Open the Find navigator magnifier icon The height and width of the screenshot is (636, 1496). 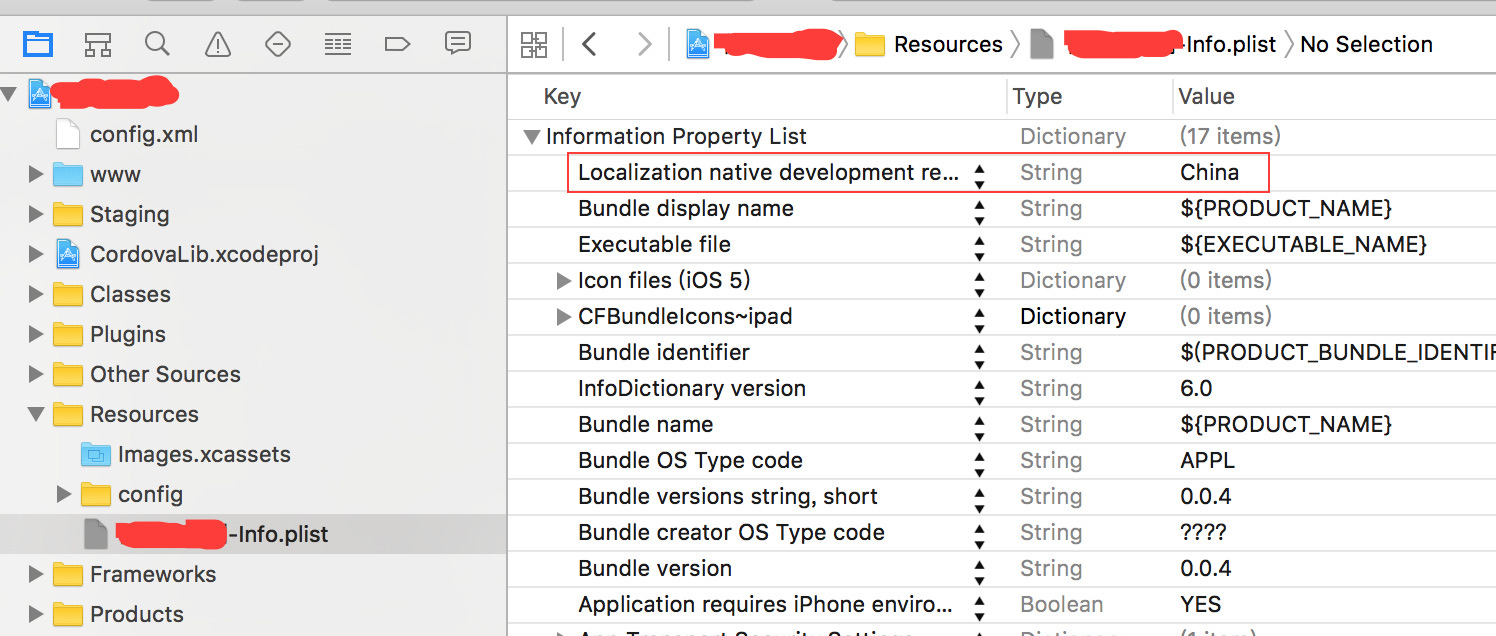pyautogui.click(x=157, y=44)
